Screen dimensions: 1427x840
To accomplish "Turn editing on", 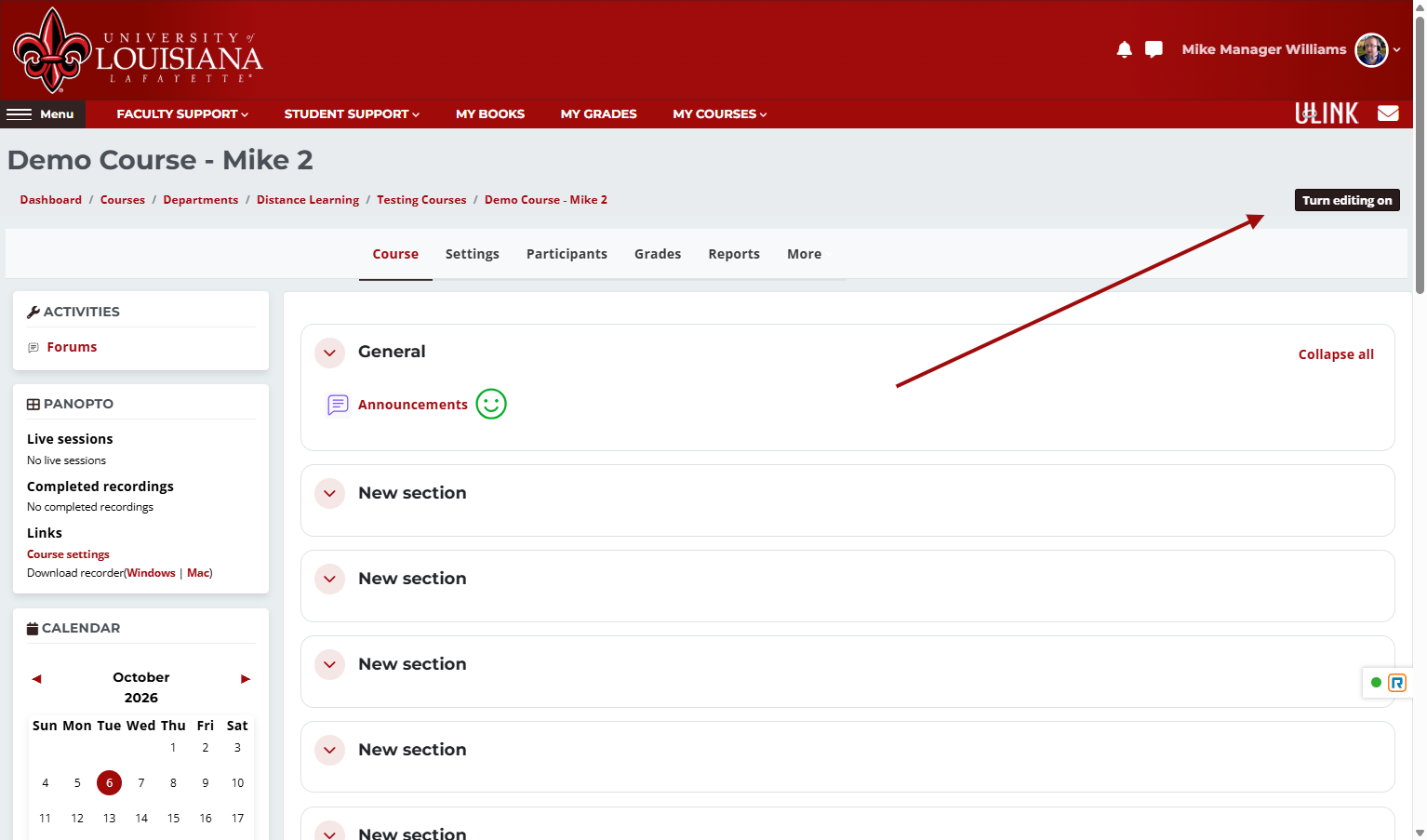I will [1347, 200].
